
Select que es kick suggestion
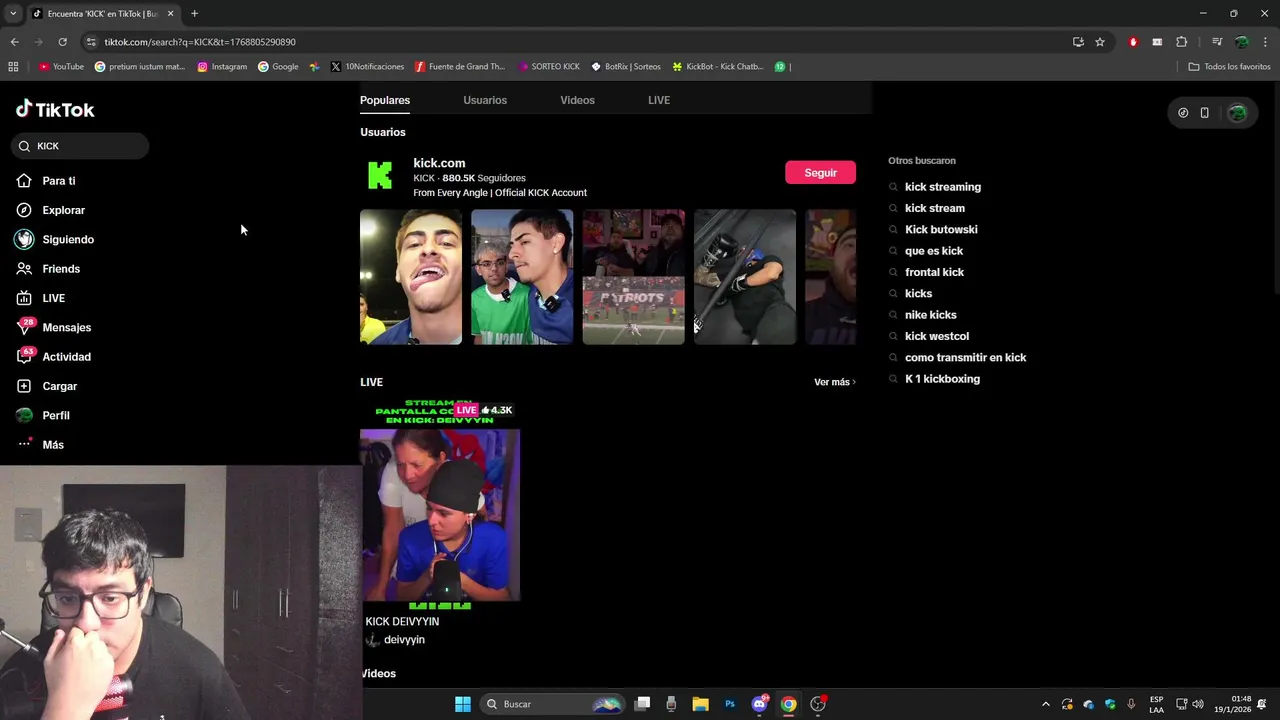(x=934, y=251)
